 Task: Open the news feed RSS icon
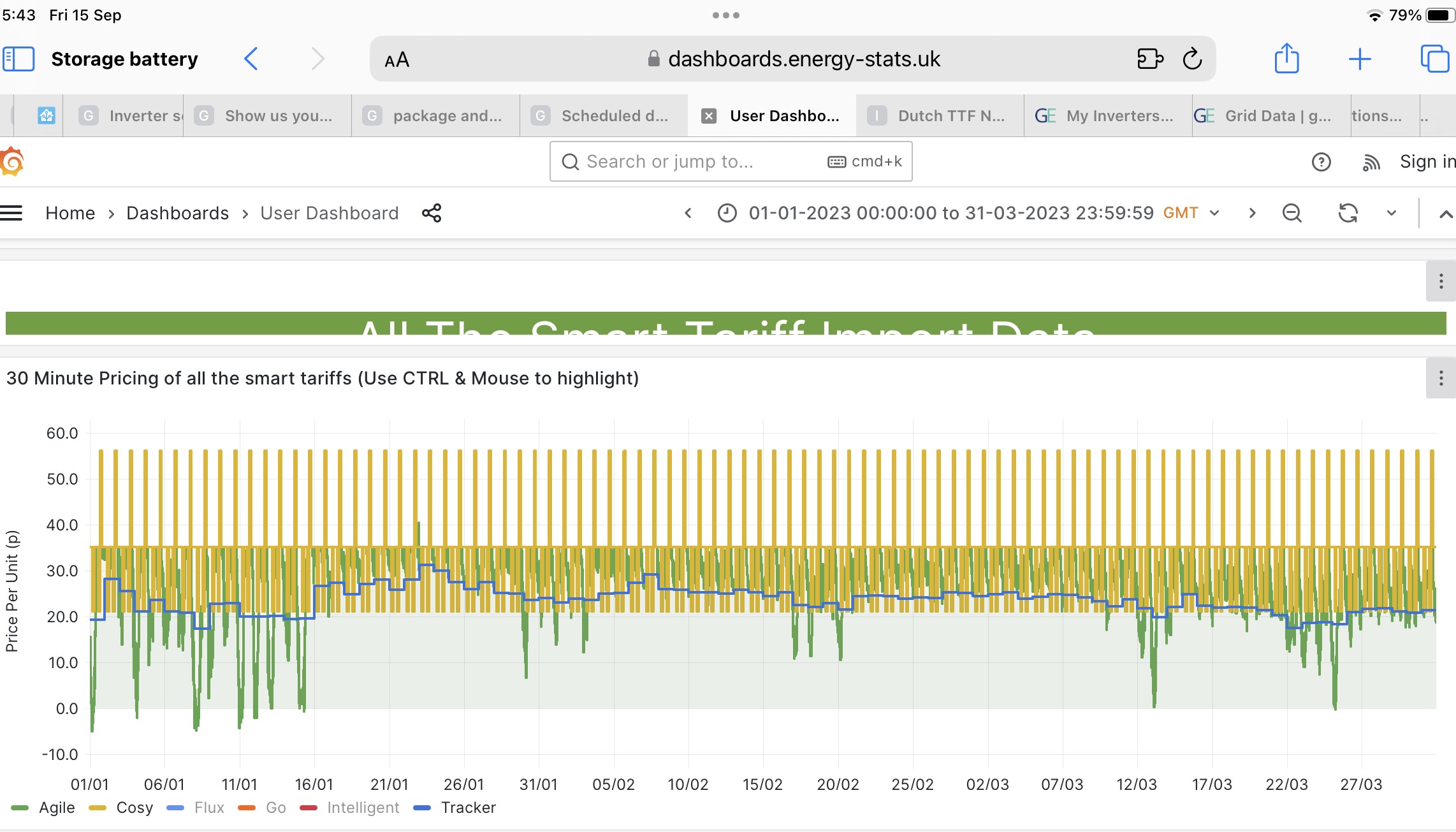point(1371,162)
